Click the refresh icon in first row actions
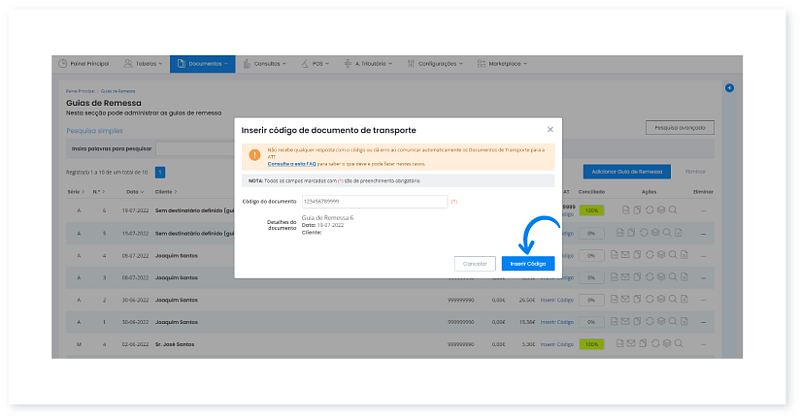 point(649,211)
